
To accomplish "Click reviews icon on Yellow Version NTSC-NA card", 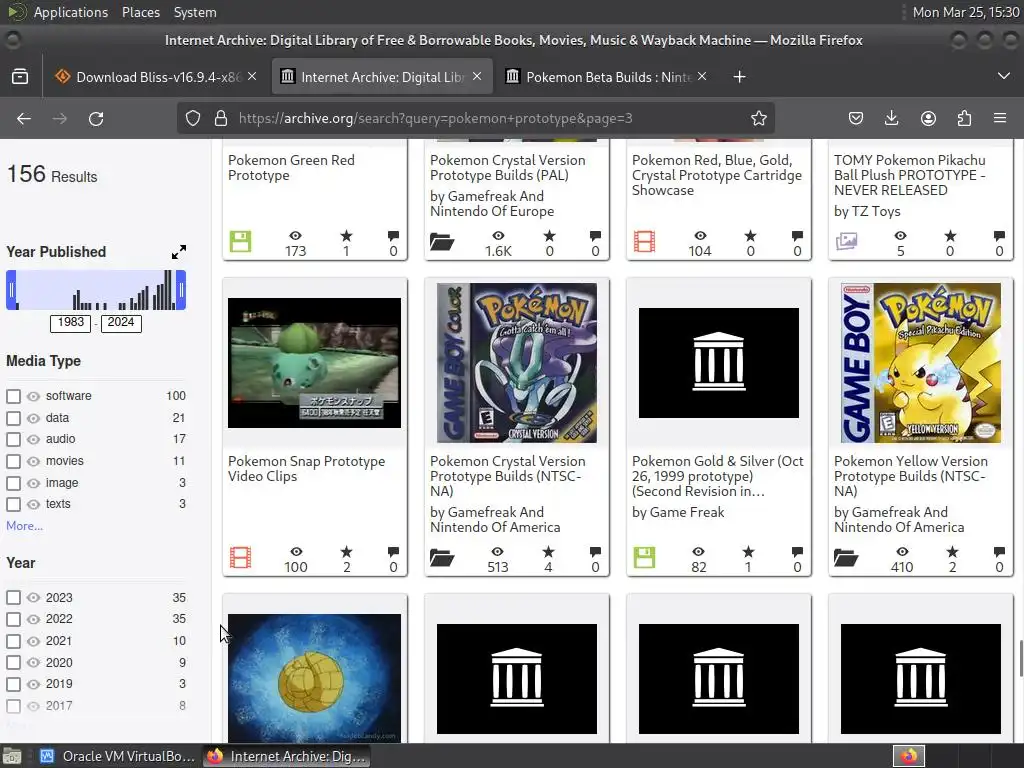I will tap(999, 552).
